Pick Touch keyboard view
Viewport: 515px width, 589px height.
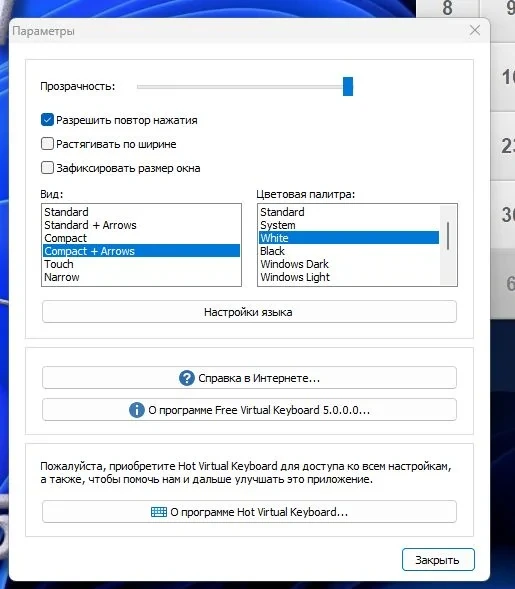[x=141, y=264]
